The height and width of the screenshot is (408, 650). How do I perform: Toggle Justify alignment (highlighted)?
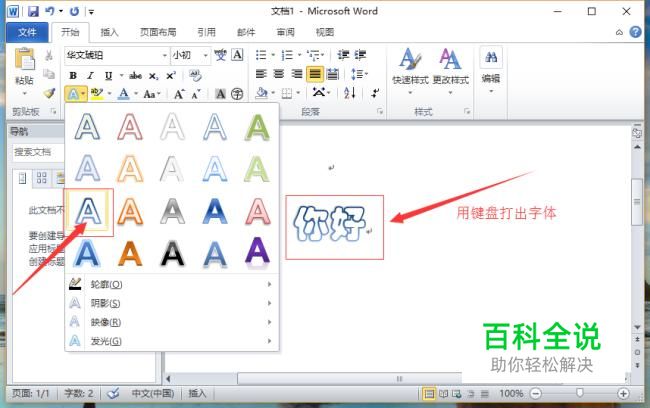coord(315,74)
